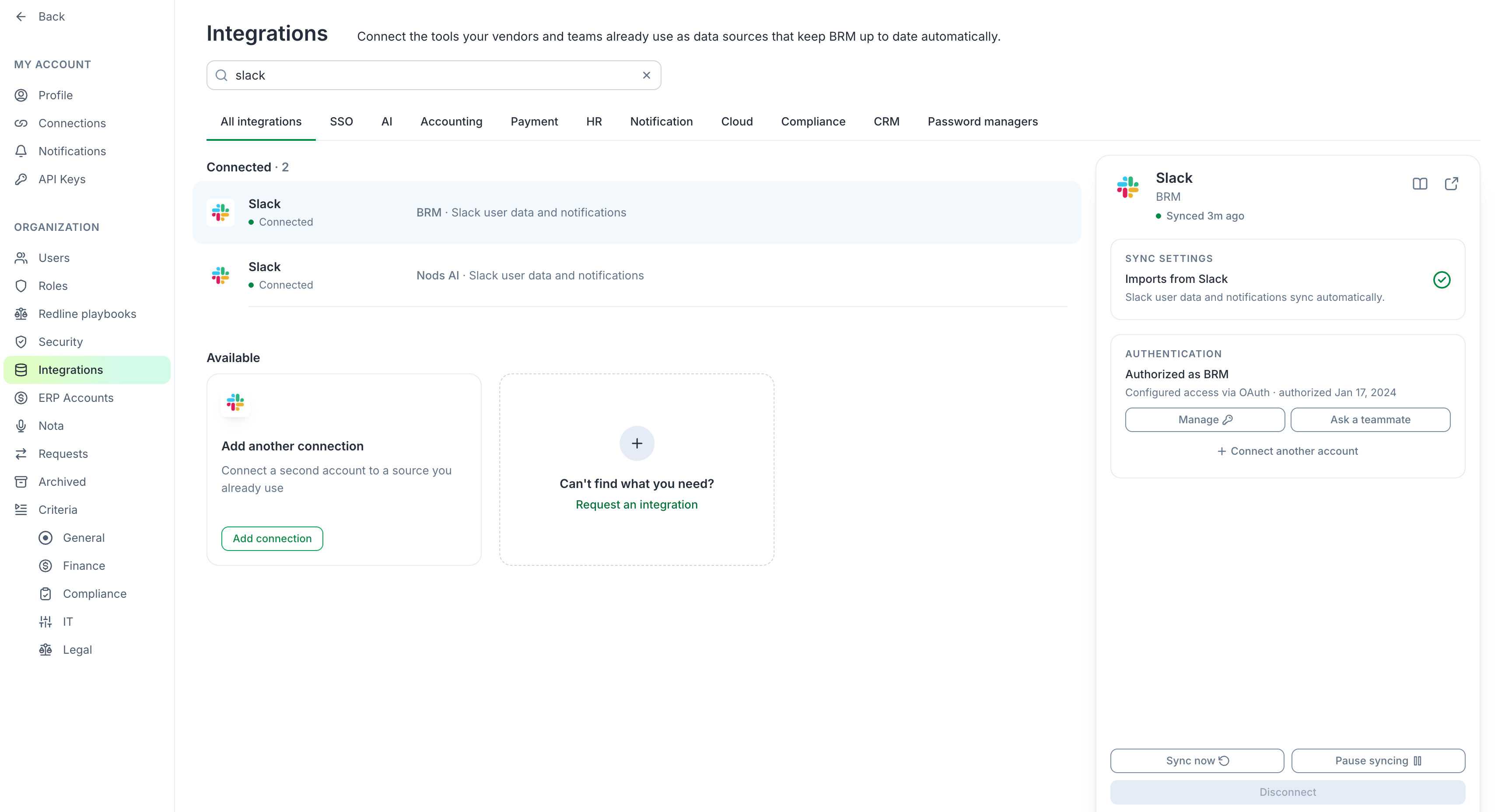Click the Add connection button
Screen dimensions: 1512x812
click(x=272, y=539)
